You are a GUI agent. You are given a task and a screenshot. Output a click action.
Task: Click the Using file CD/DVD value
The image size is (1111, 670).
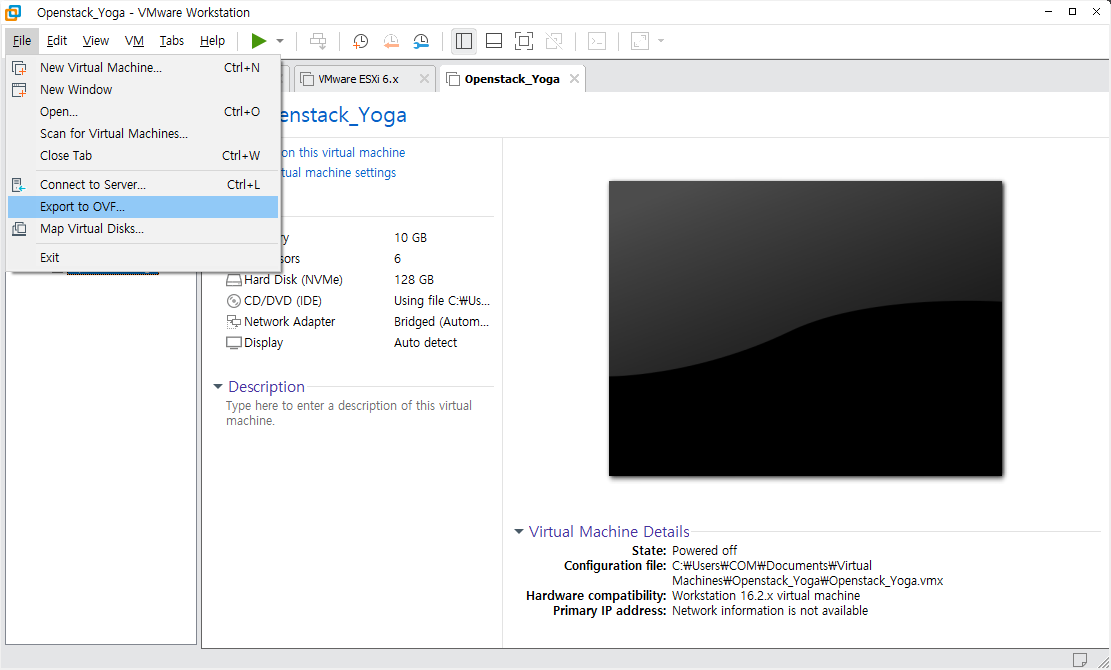(x=441, y=301)
